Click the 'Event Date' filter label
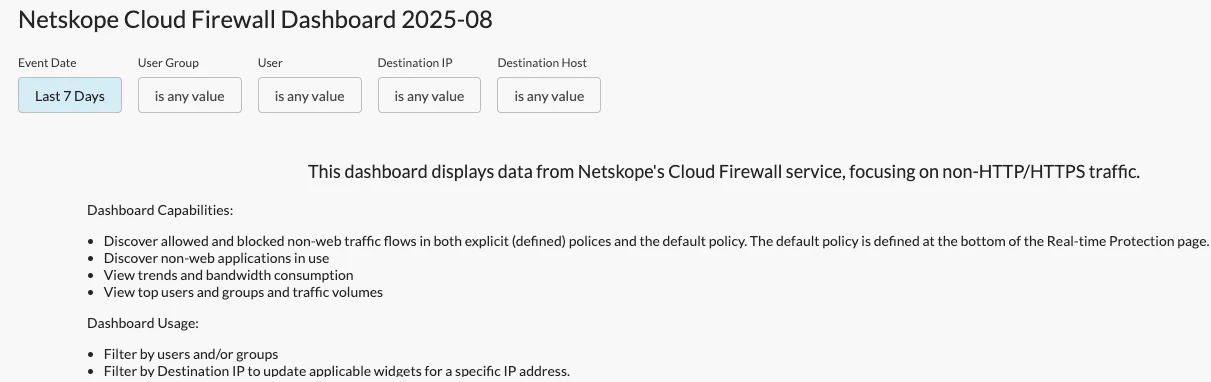 tap(47, 63)
